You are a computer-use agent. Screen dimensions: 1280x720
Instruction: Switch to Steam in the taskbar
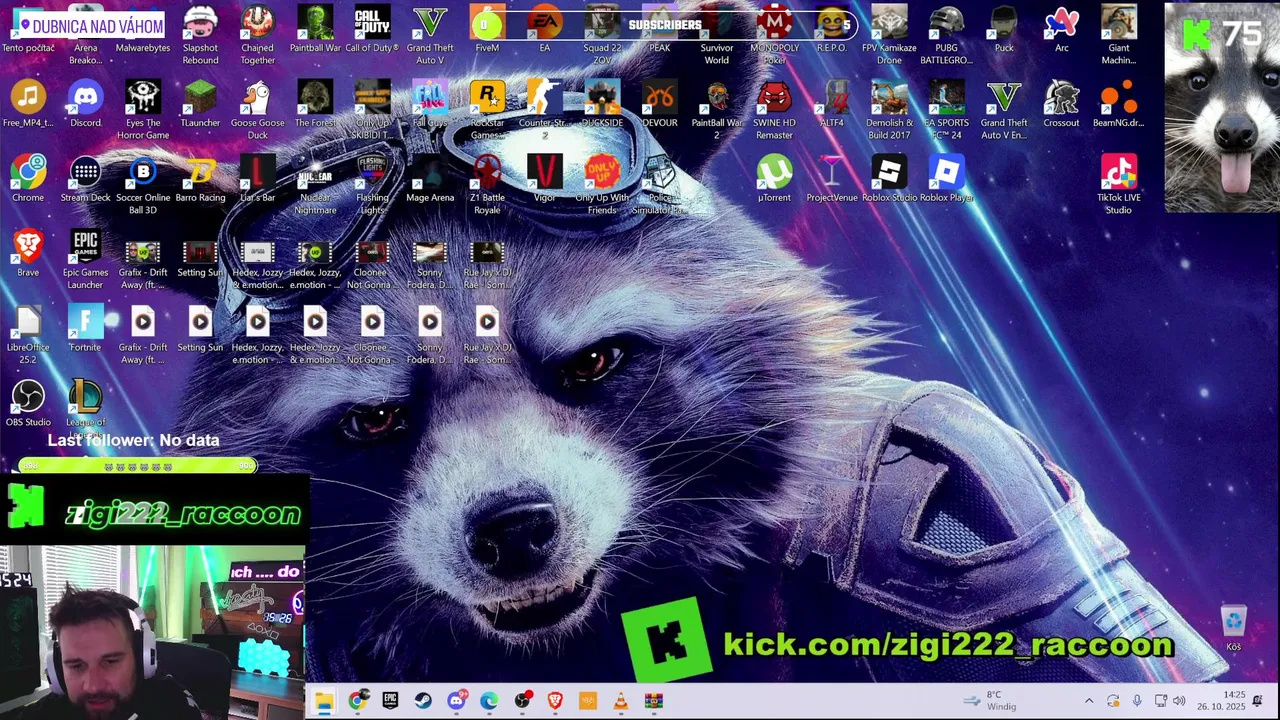pos(423,701)
